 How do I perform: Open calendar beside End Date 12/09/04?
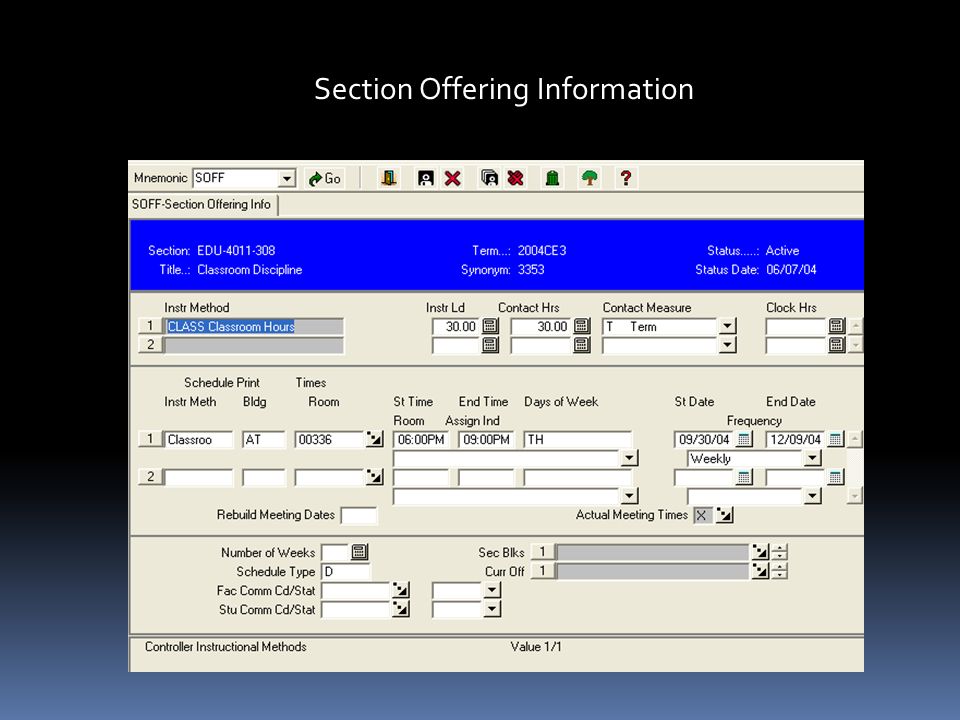(835, 439)
